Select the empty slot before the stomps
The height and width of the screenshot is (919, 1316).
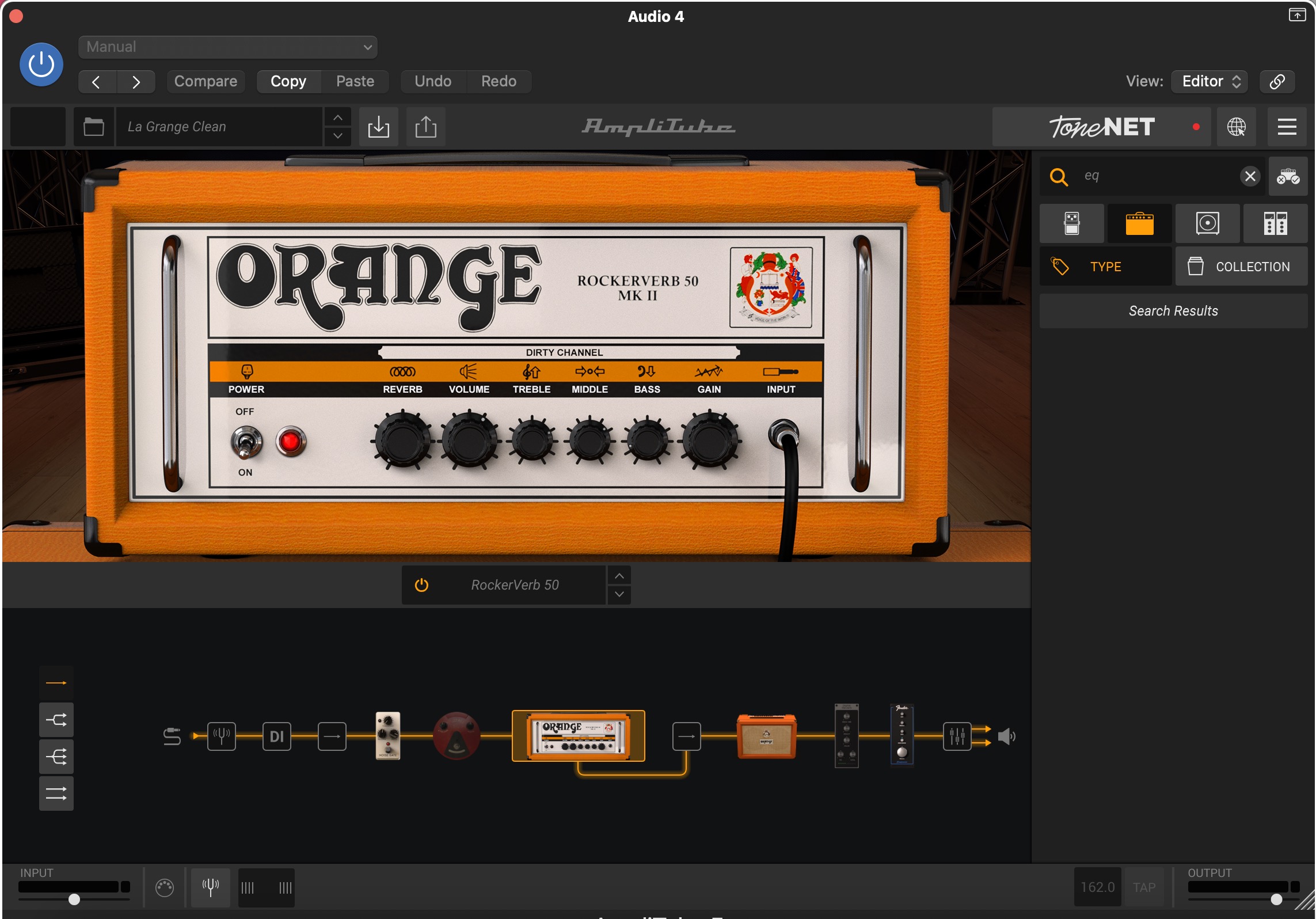pyautogui.click(x=332, y=736)
